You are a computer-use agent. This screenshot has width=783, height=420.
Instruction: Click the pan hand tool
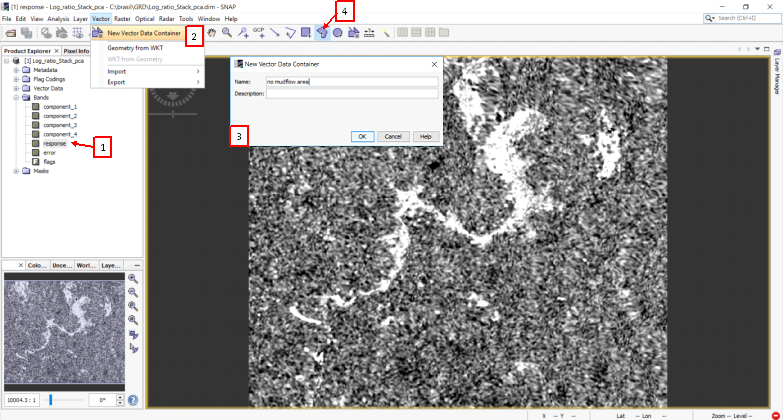(x=212, y=32)
